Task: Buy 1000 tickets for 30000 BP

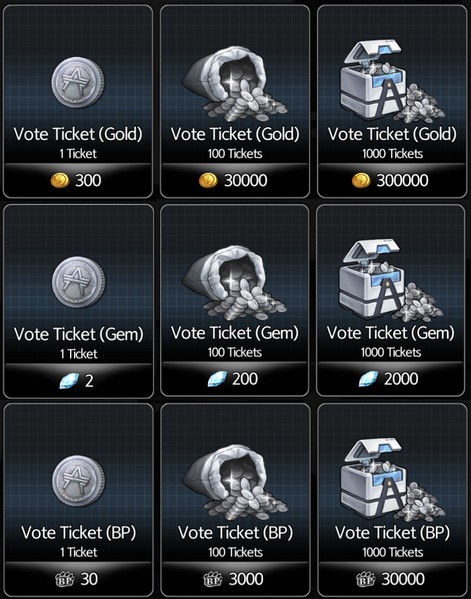Action: point(392,579)
